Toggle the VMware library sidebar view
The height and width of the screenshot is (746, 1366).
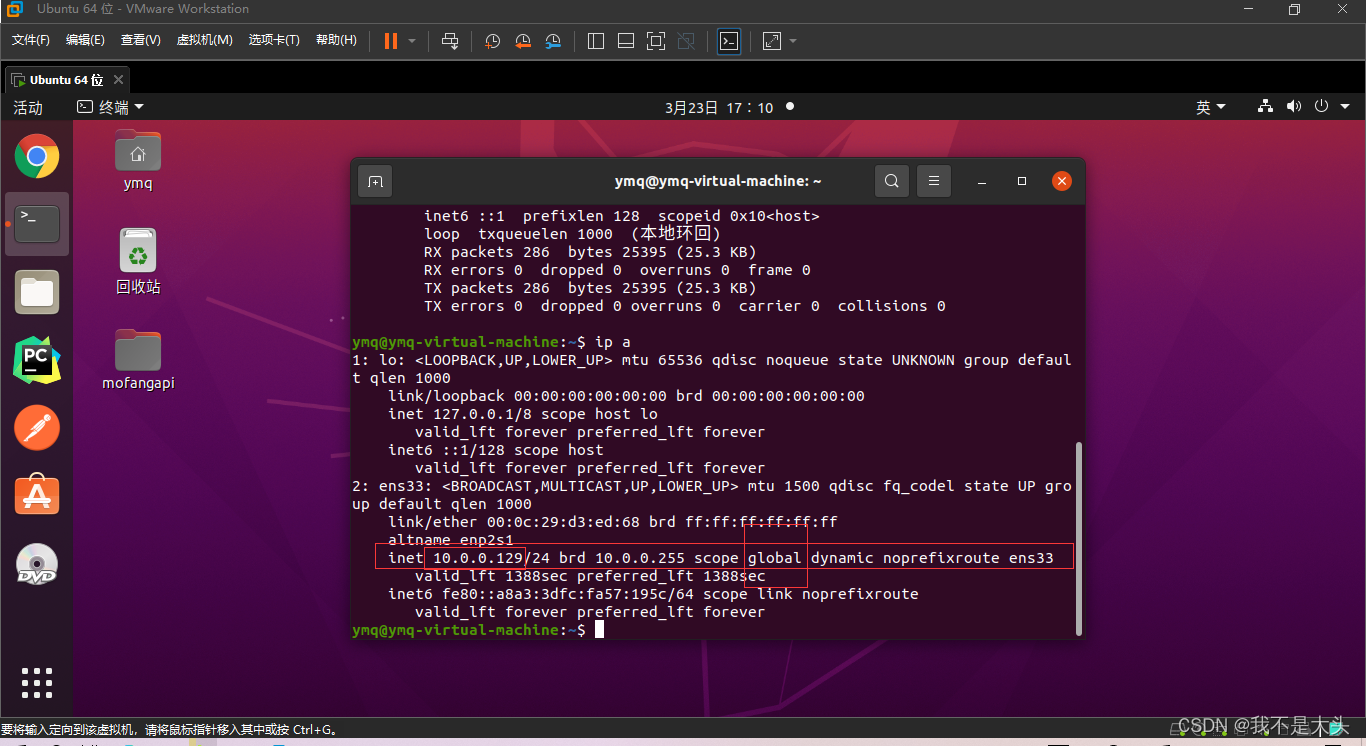tap(596, 41)
